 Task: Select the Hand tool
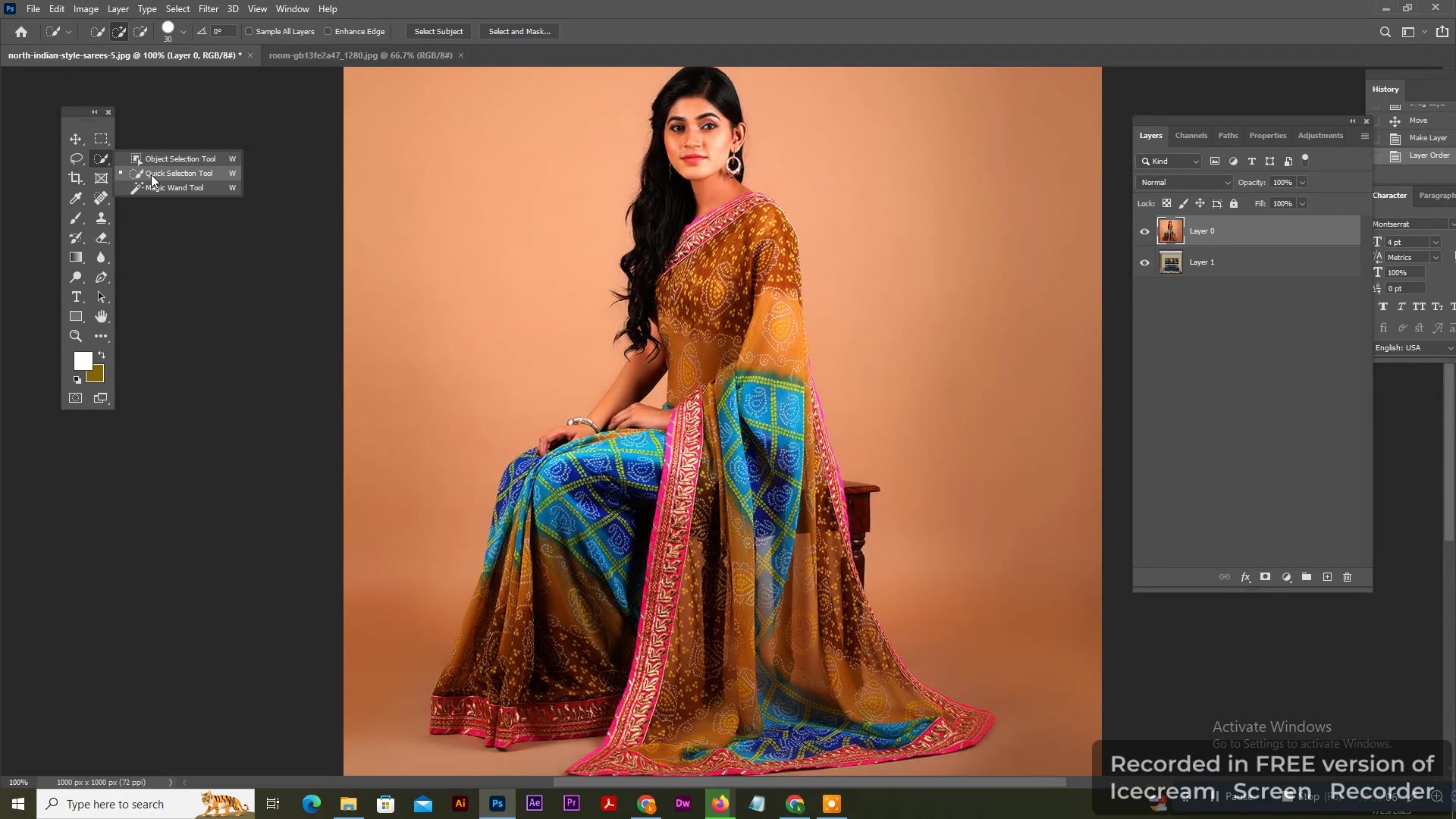coord(101,316)
